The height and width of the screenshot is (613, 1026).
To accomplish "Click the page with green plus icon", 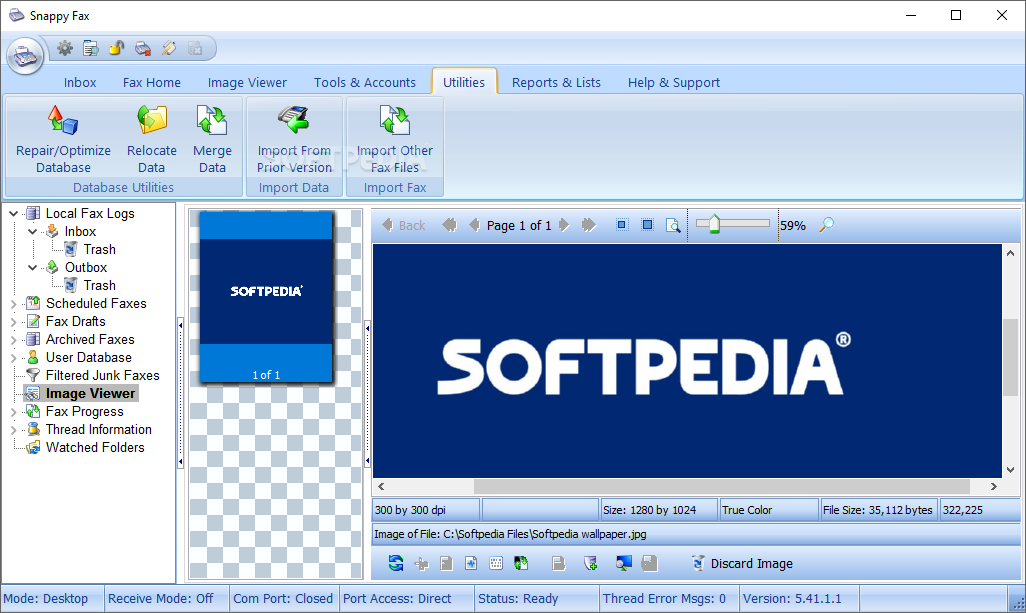I will click(590, 563).
